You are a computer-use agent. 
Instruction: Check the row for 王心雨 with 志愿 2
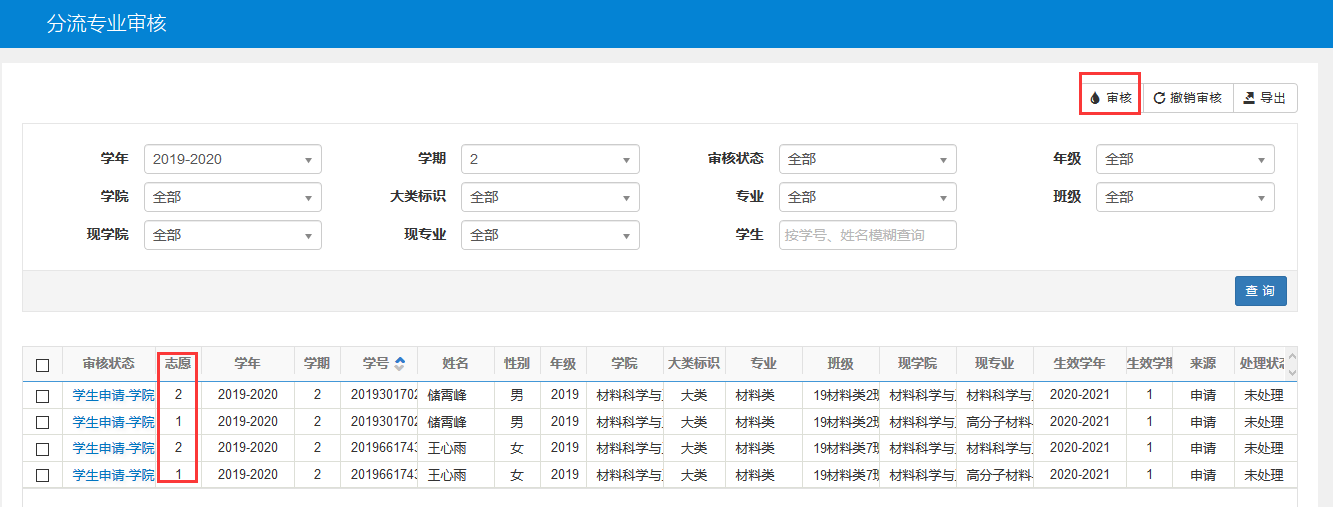(42, 449)
